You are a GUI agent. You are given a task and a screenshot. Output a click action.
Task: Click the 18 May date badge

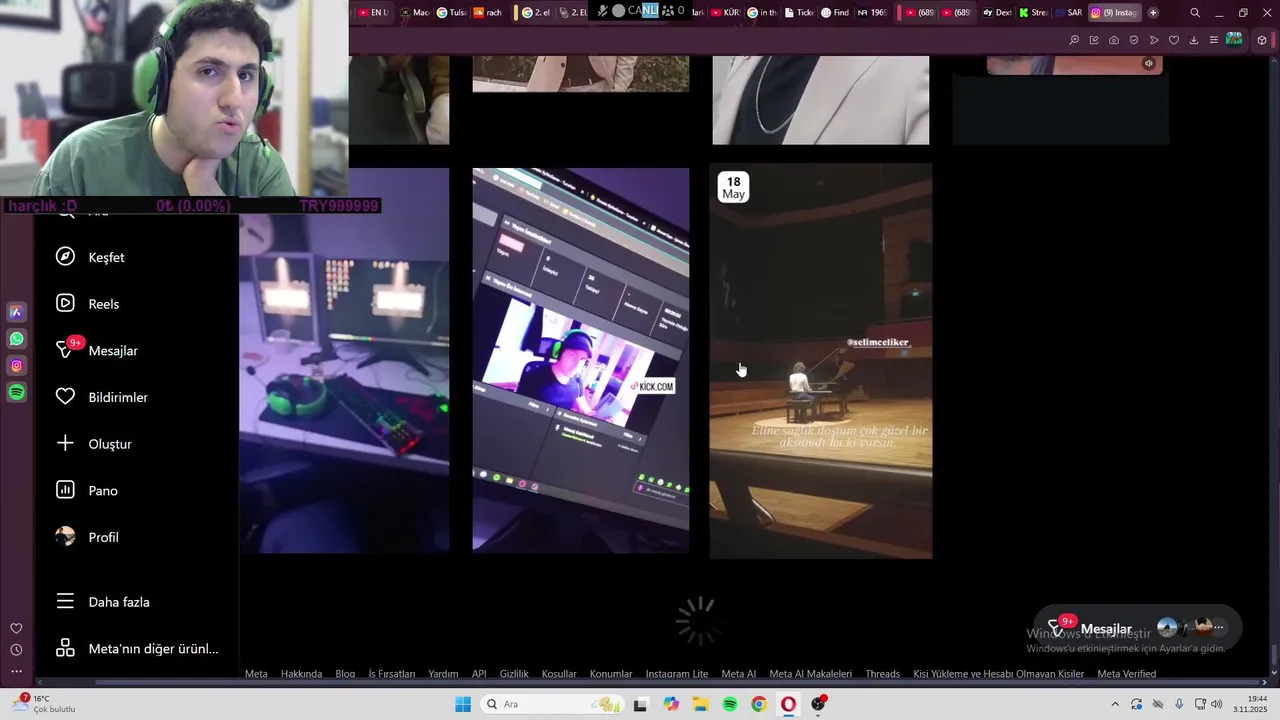[x=733, y=188]
